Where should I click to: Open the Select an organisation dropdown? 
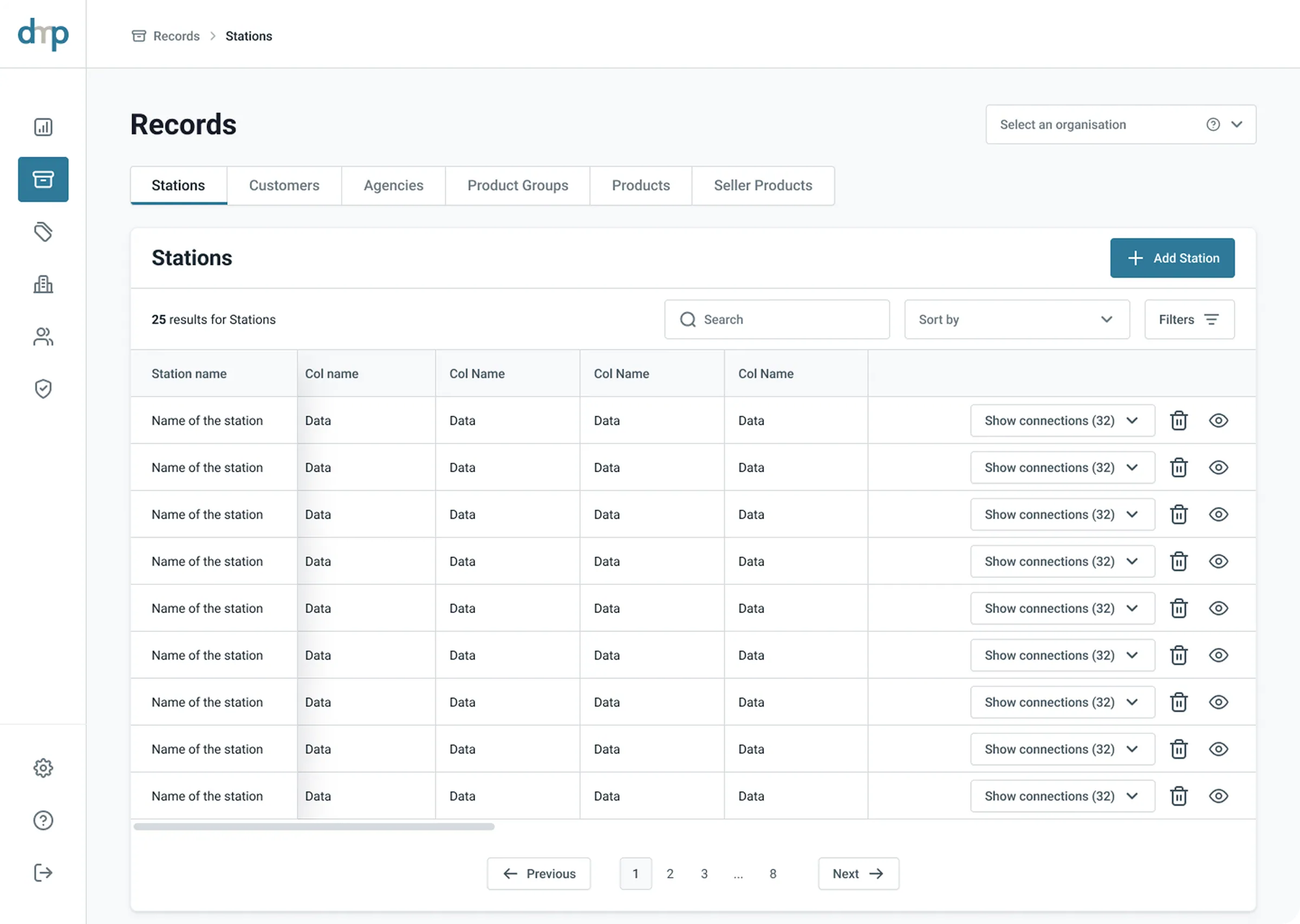pyautogui.click(x=1121, y=125)
